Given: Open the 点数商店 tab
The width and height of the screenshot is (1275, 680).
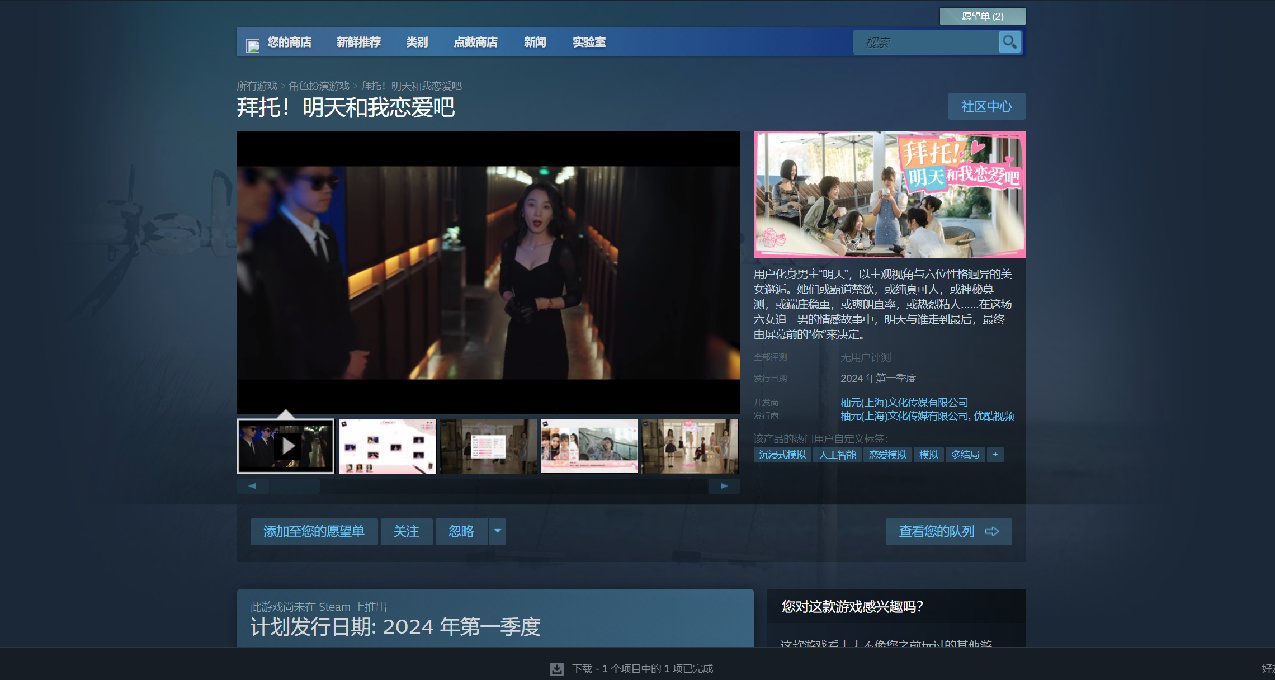Looking at the screenshot, I should click(x=476, y=42).
